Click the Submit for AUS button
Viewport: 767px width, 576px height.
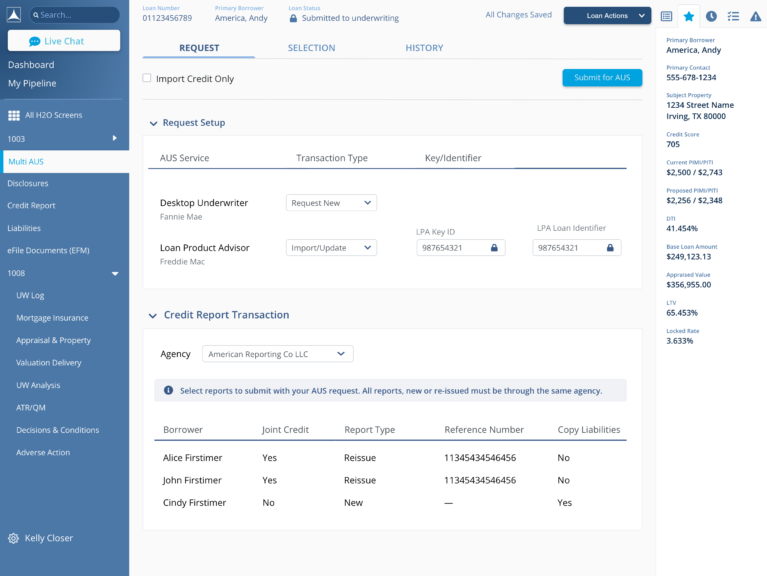tap(601, 78)
